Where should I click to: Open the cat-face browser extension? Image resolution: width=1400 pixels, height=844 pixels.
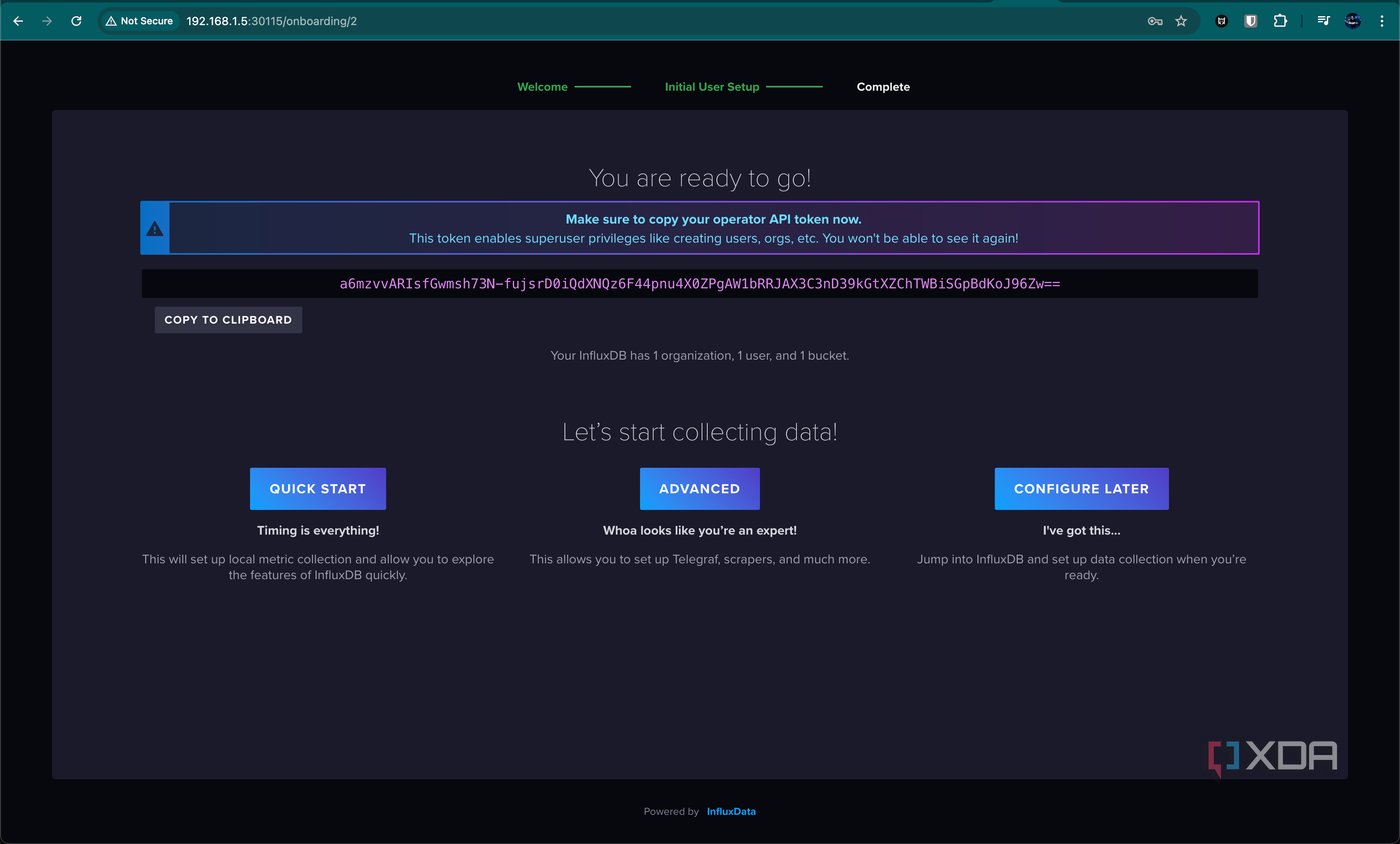tap(1221, 21)
